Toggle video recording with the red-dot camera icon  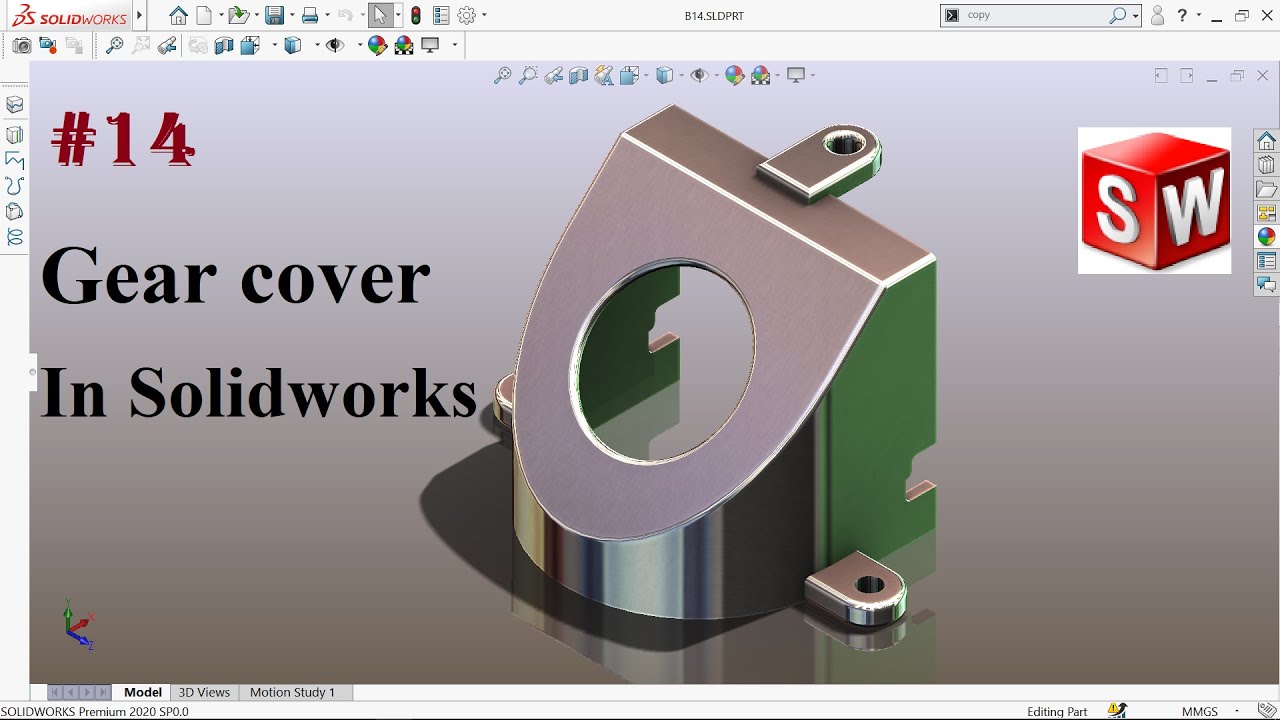47,45
